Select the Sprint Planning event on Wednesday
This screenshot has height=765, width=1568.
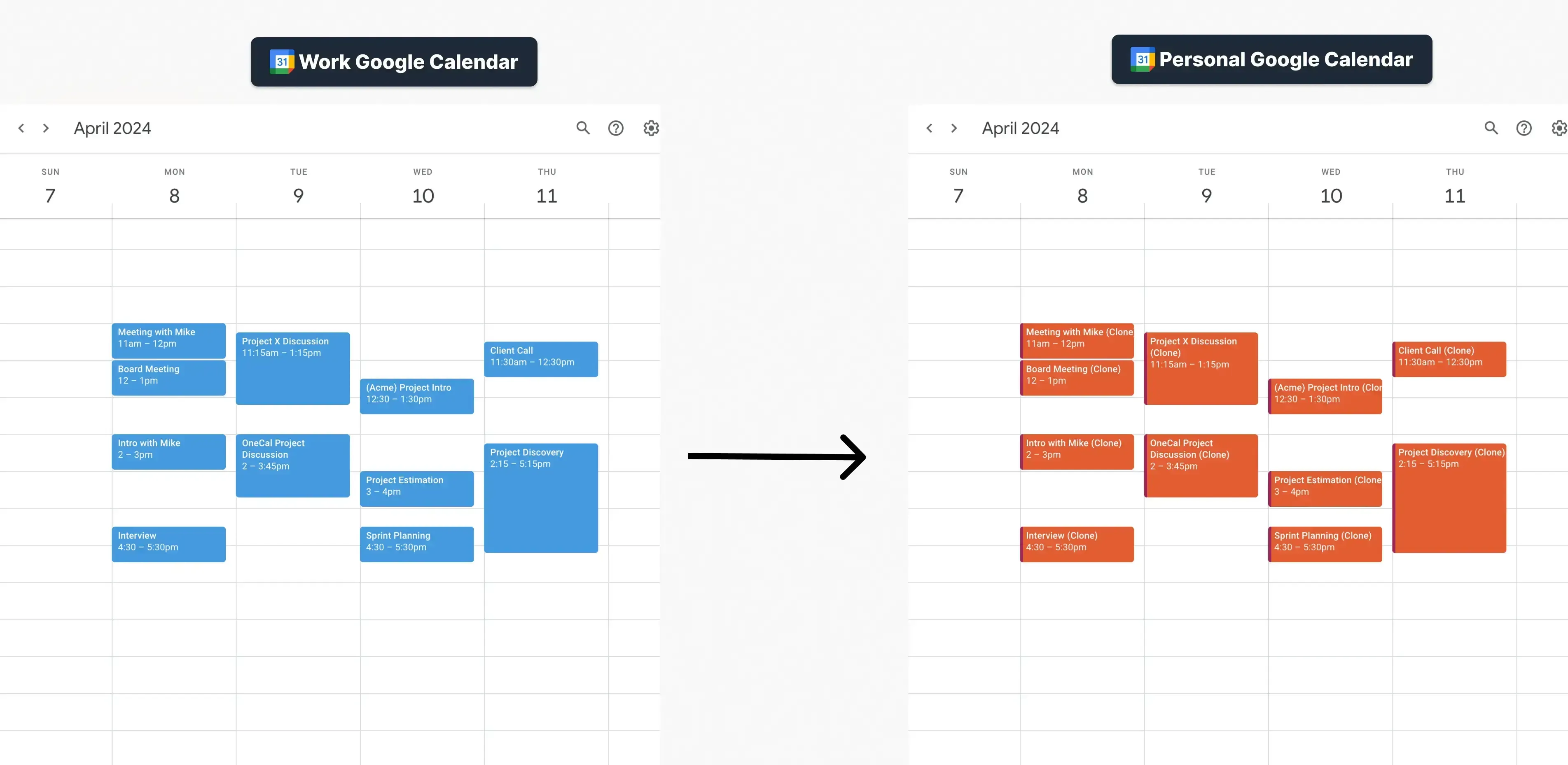tap(417, 543)
